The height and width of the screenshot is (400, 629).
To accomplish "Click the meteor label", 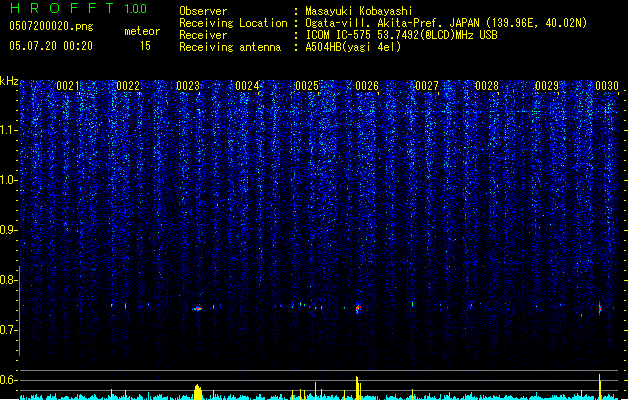I will 142,31.
